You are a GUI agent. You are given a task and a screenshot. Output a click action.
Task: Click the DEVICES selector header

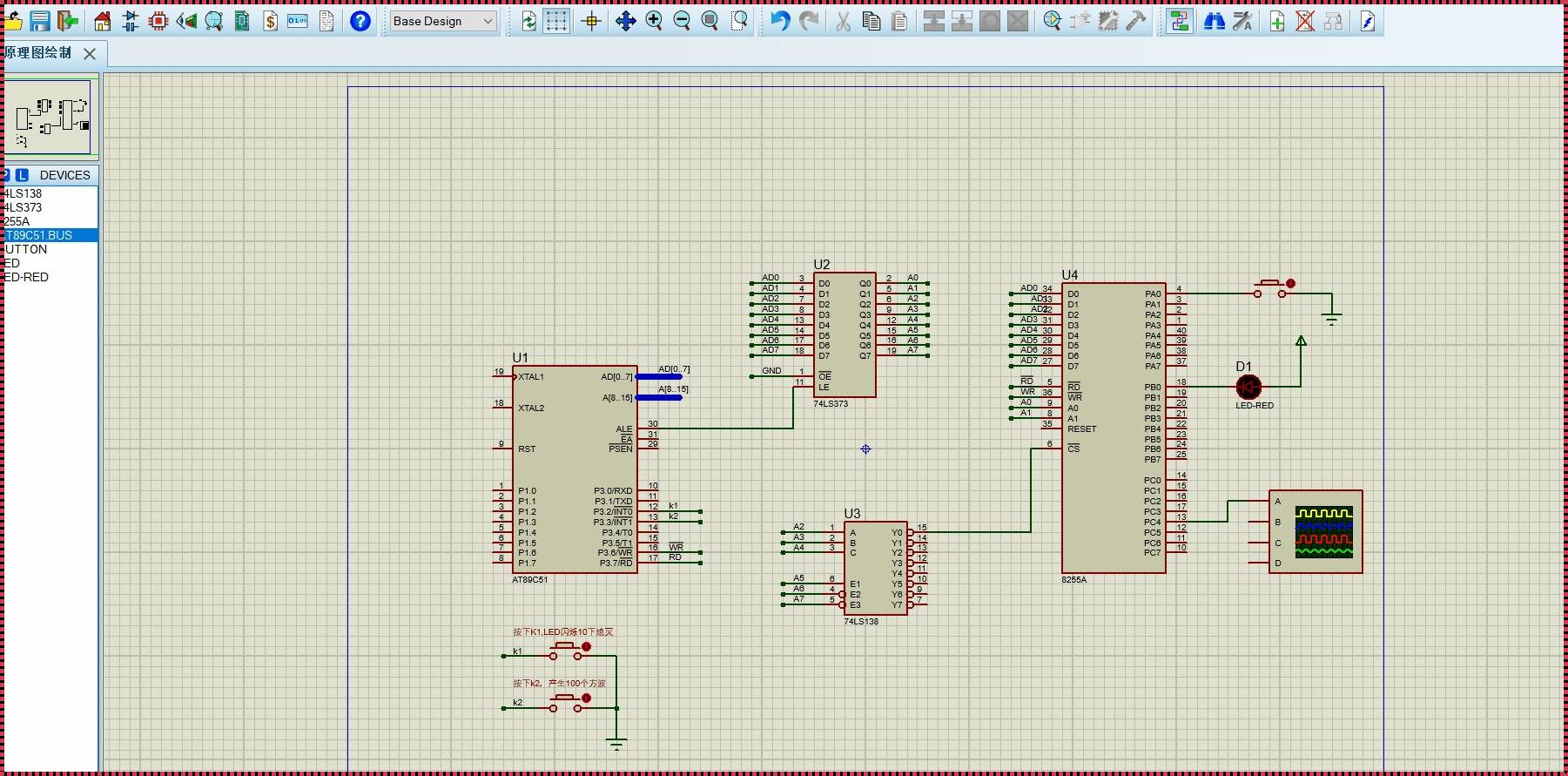pyautogui.click(x=65, y=175)
